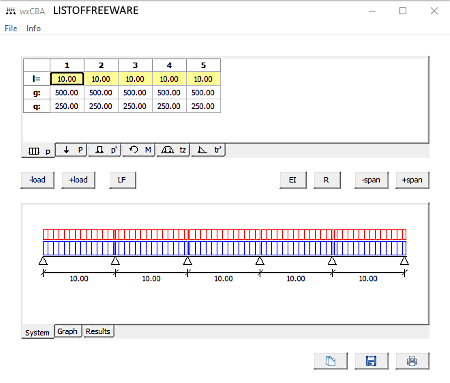Click column header 3
450x383 pixels.
(x=135, y=65)
